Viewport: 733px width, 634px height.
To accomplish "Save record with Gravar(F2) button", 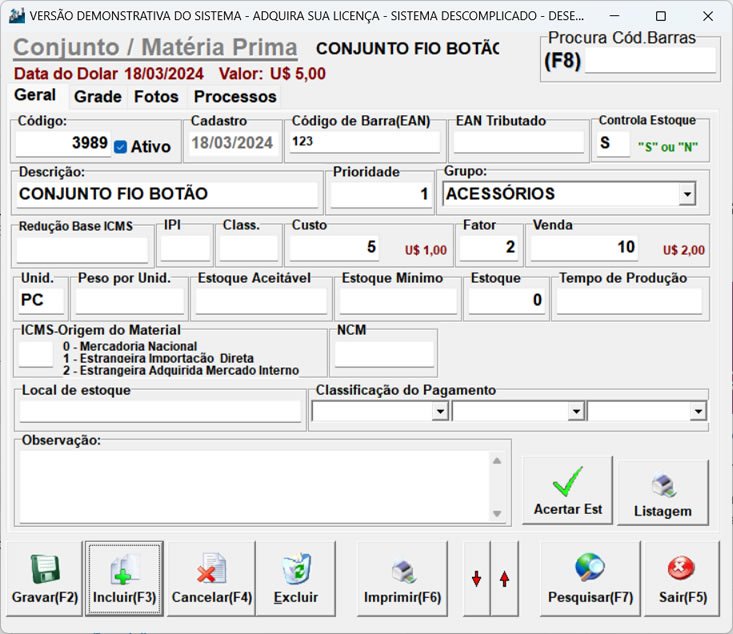I will click(x=44, y=579).
